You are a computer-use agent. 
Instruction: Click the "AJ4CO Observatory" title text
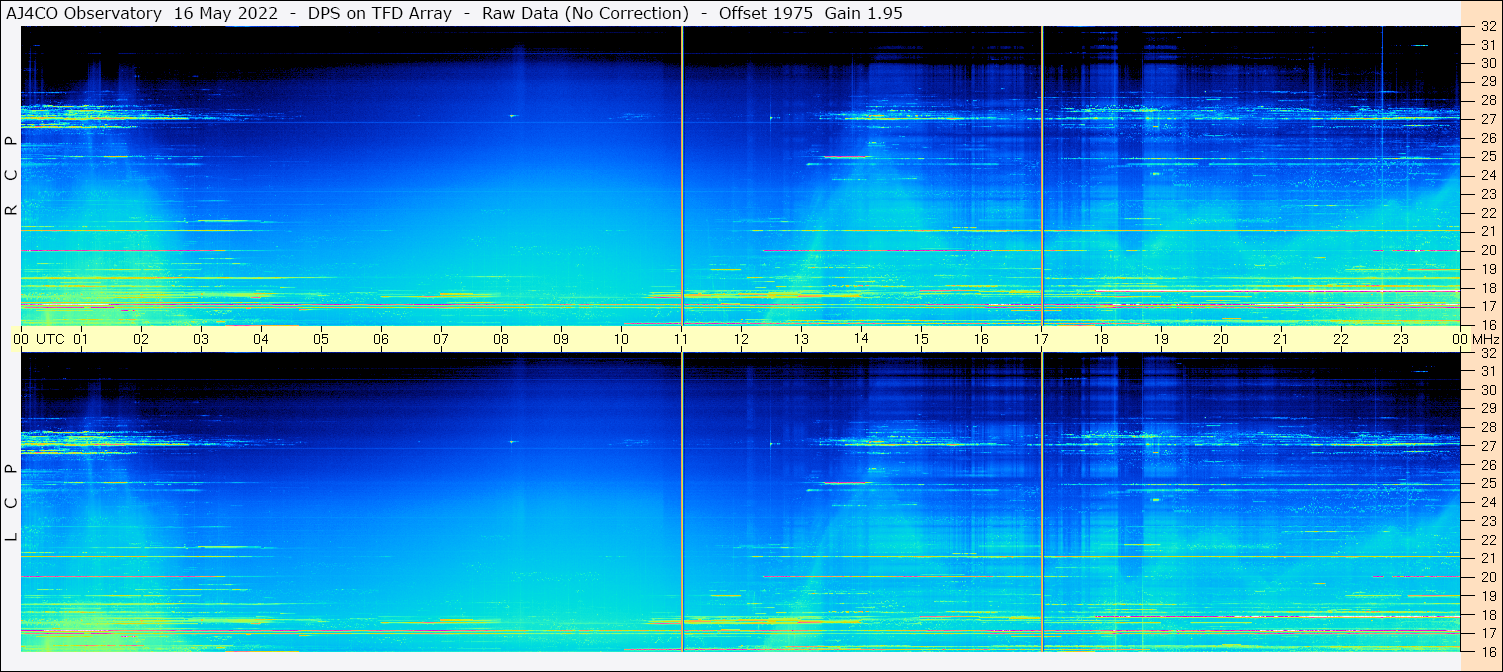pos(84,13)
